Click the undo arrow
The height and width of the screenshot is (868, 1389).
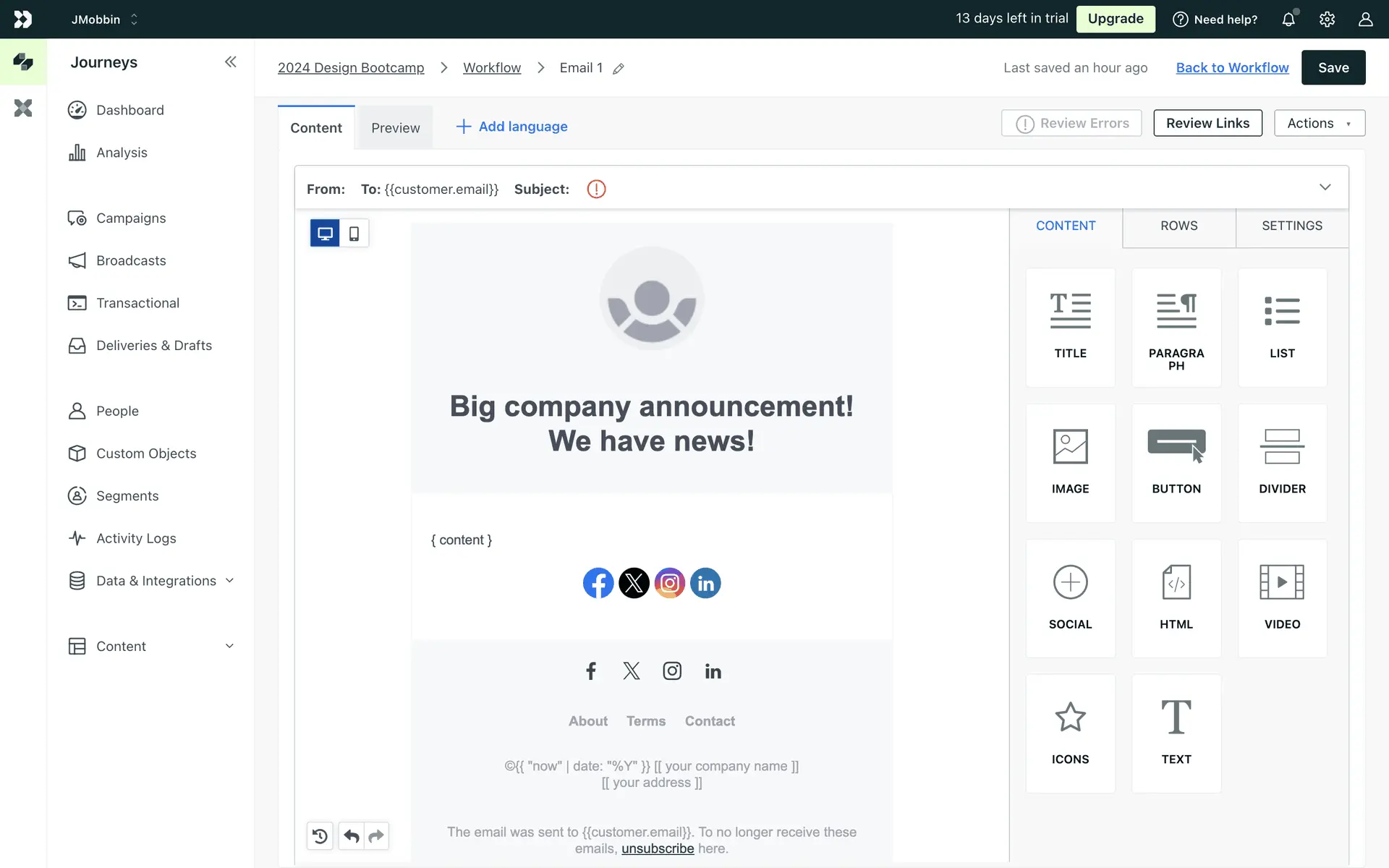[352, 836]
